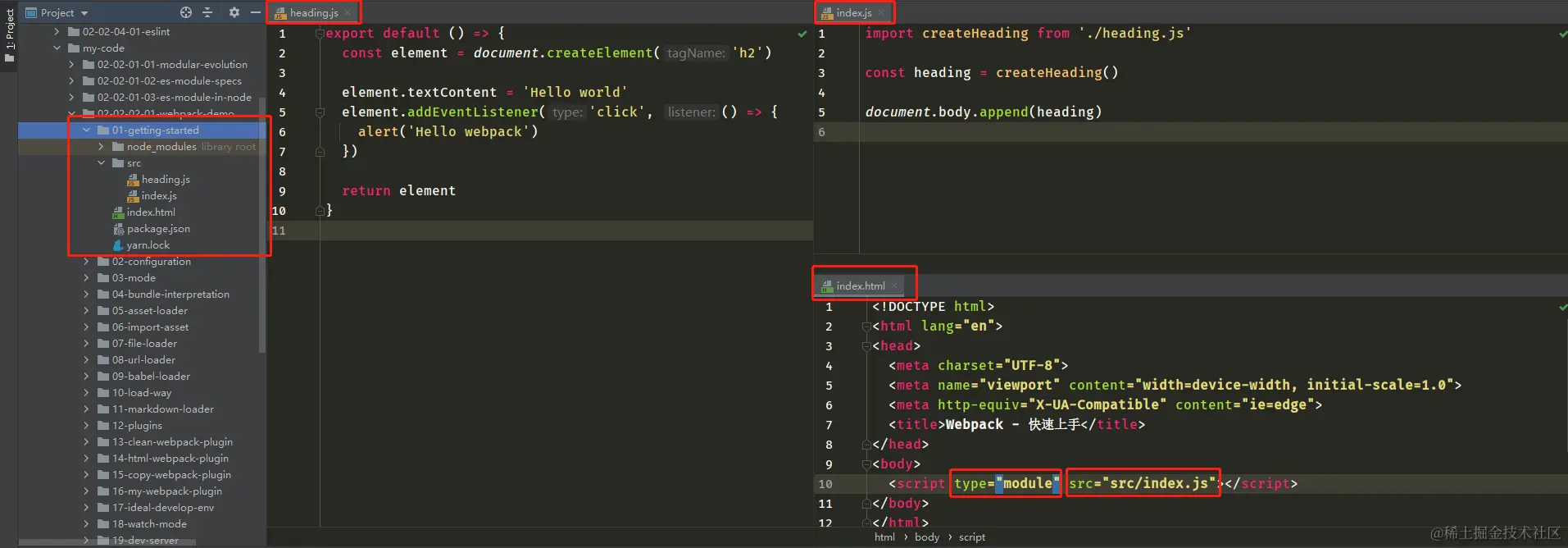
Task: Close the index.js editor tab
Action: (881, 13)
